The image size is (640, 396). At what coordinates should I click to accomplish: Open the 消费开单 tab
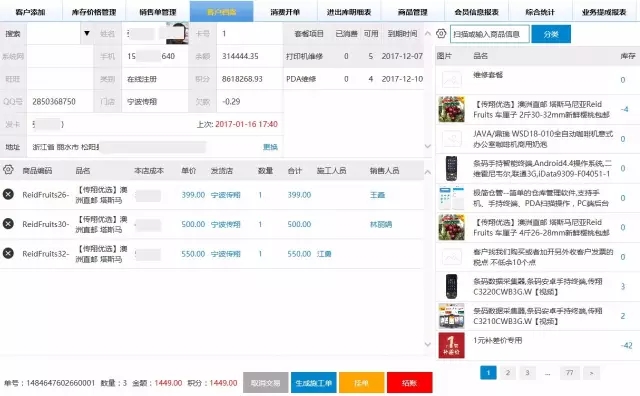click(x=285, y=12)
